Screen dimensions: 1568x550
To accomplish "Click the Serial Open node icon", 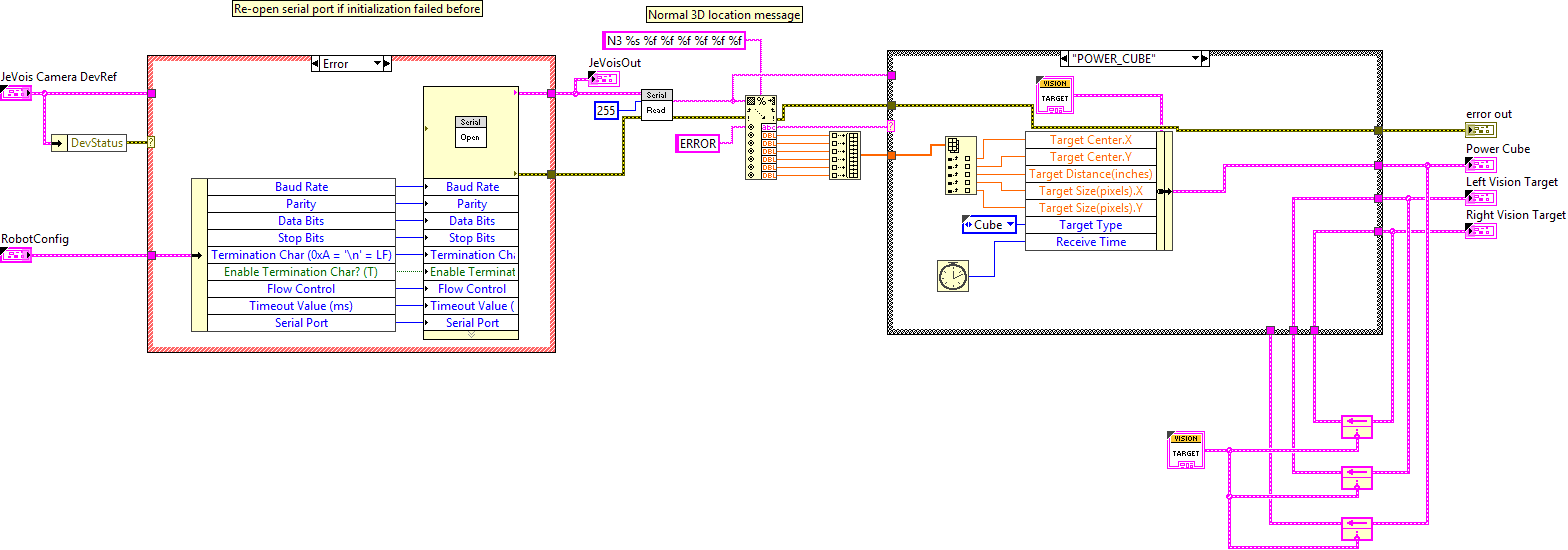I will tap(471, 131).
